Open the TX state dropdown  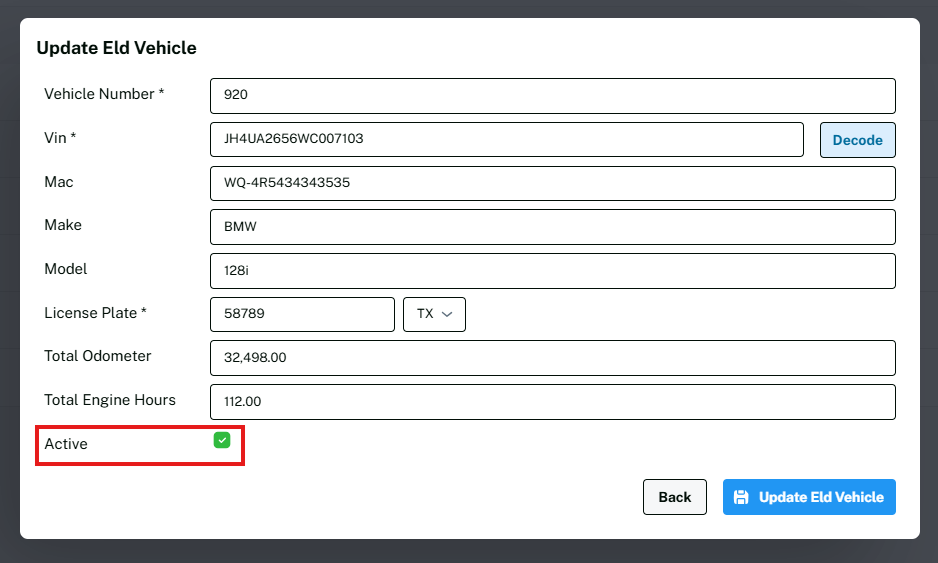point(434,314)
